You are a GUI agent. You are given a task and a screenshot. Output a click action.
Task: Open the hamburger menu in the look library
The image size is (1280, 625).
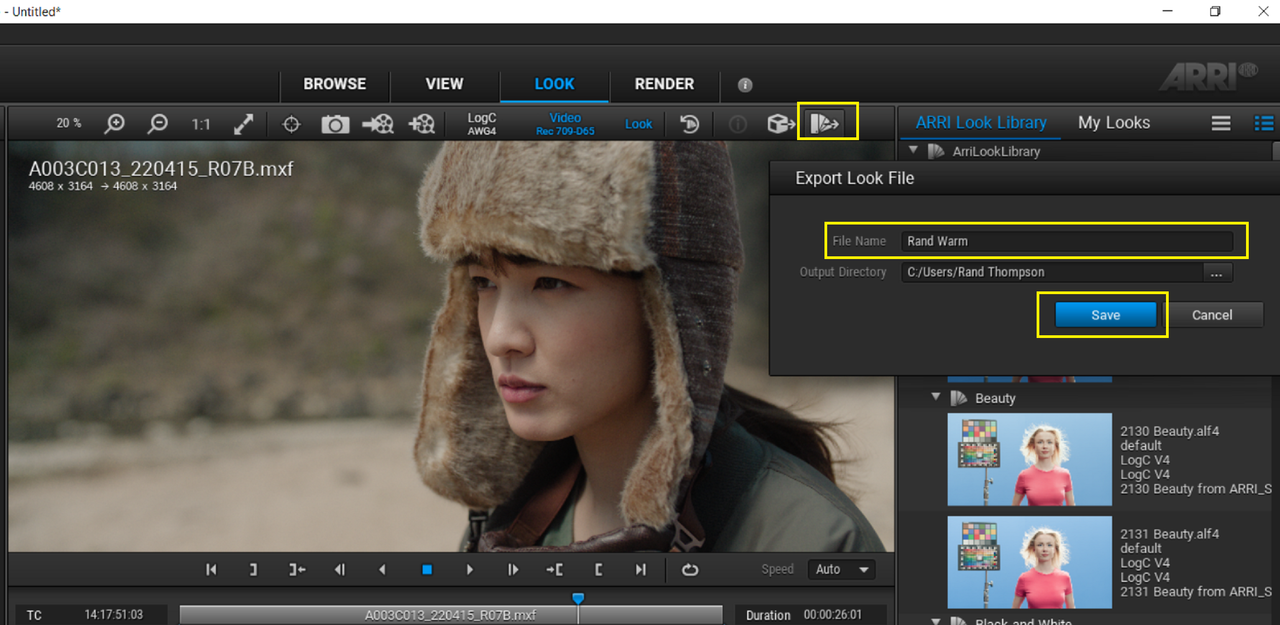click(1221, 123)
